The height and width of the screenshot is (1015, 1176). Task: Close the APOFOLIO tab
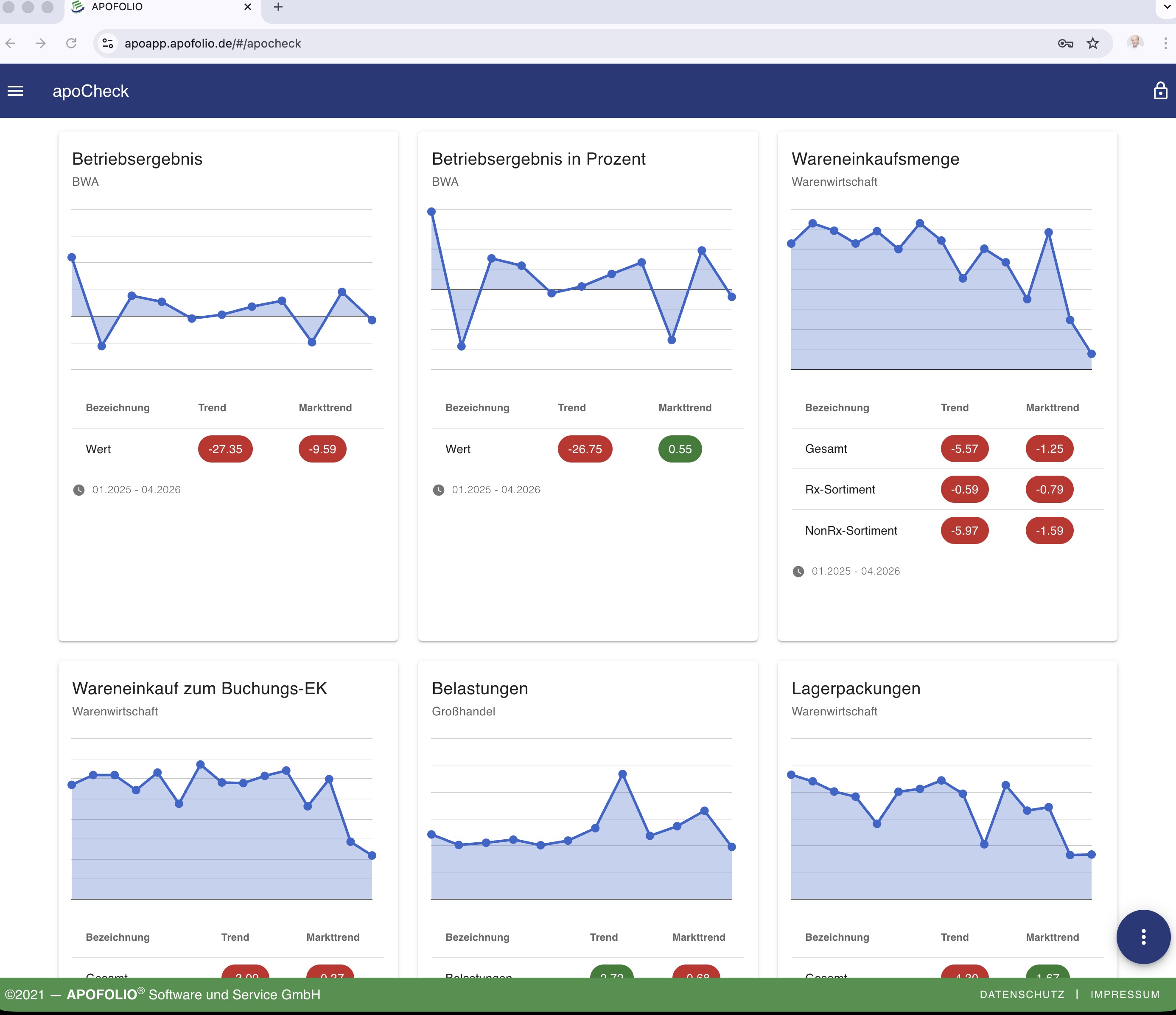247,7
